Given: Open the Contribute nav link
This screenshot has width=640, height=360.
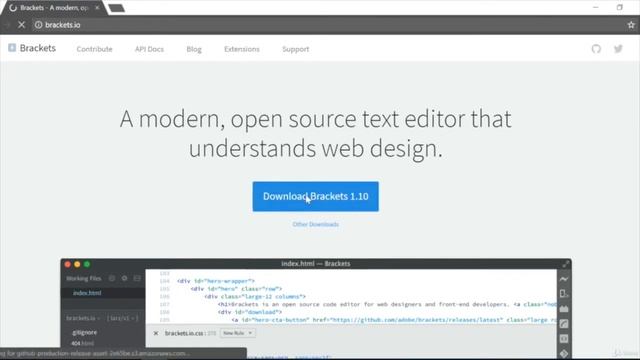Looking at the screenshot, I should pyautogui.click(x=94, y=49).
